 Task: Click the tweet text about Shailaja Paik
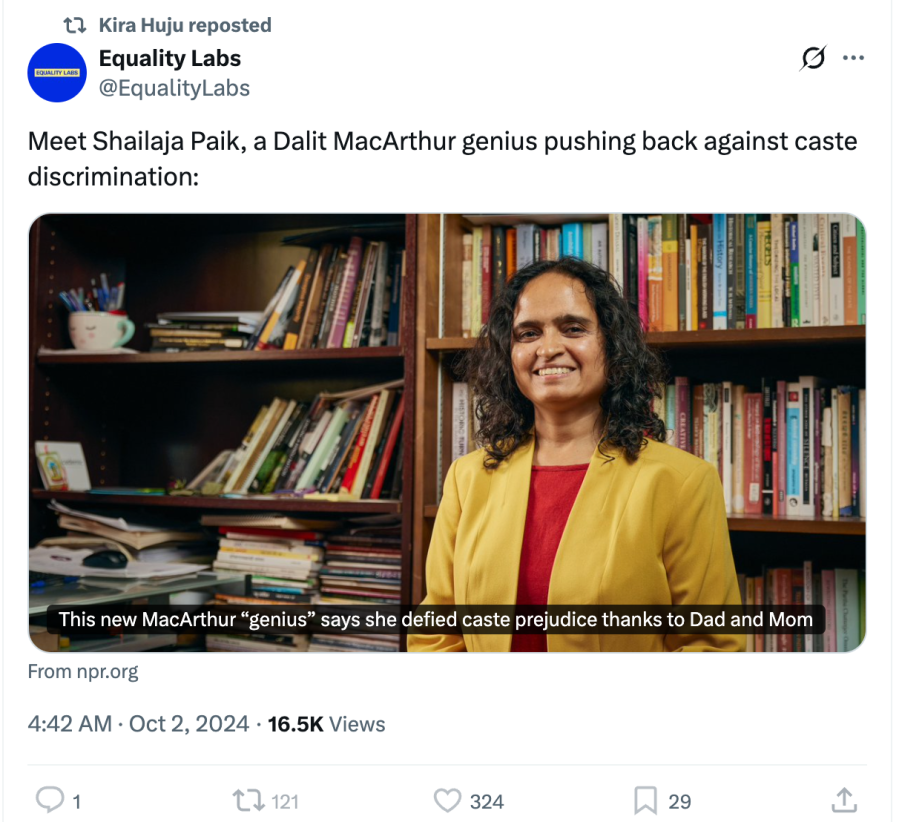442,158
